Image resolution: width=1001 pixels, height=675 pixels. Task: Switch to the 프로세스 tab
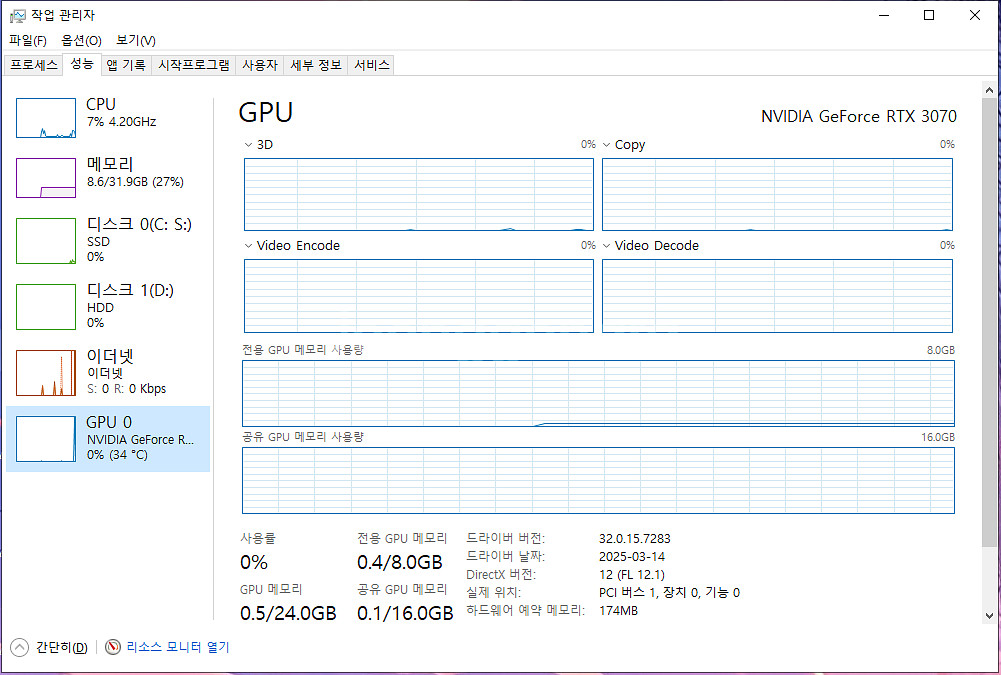point(33,64)
